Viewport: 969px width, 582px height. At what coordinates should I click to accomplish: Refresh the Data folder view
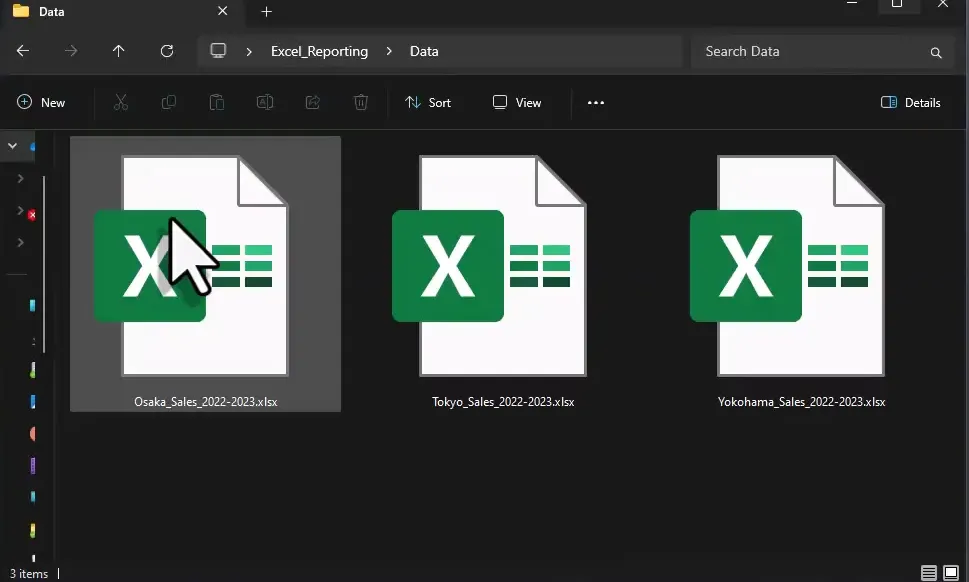point(167,51)
